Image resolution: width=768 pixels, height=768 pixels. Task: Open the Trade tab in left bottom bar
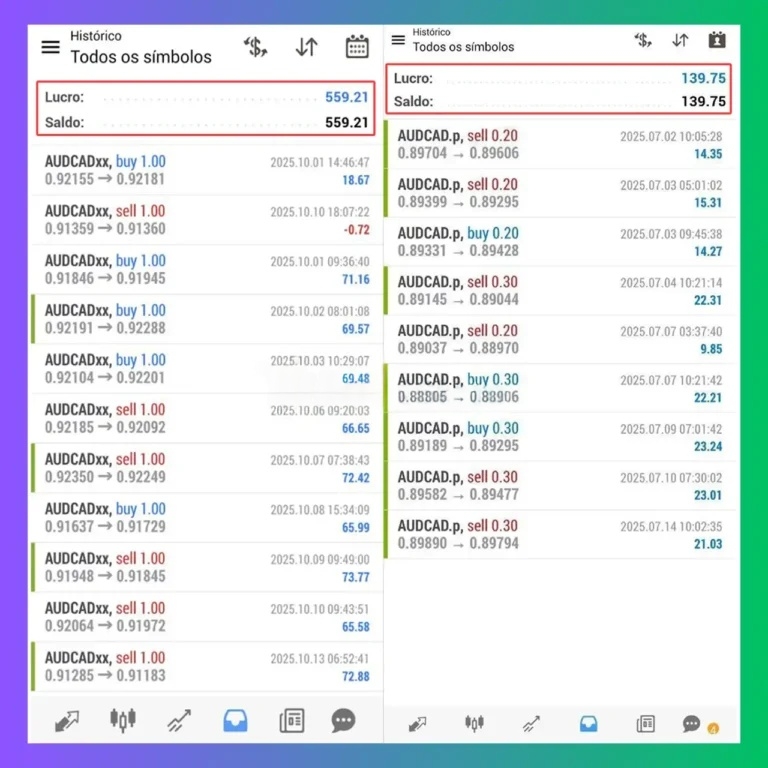[x=179, y=719]
